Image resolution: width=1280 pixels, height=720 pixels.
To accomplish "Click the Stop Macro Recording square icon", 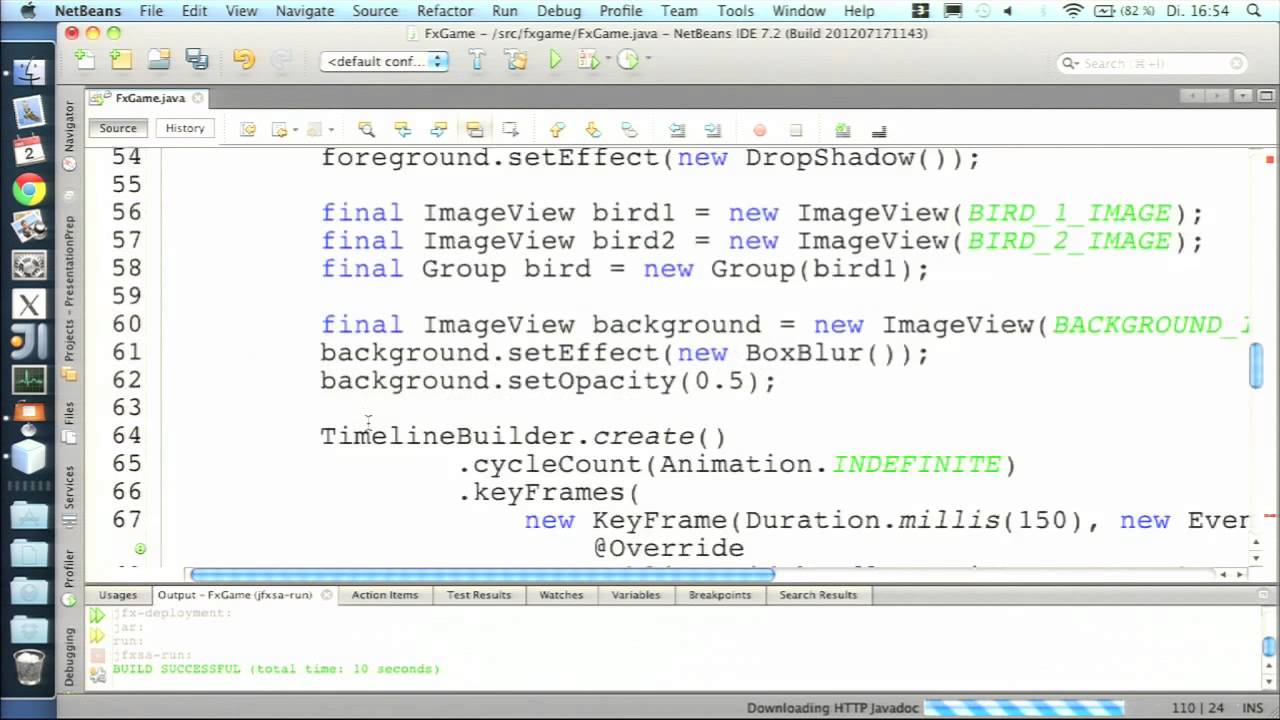I will coord(796,131).
